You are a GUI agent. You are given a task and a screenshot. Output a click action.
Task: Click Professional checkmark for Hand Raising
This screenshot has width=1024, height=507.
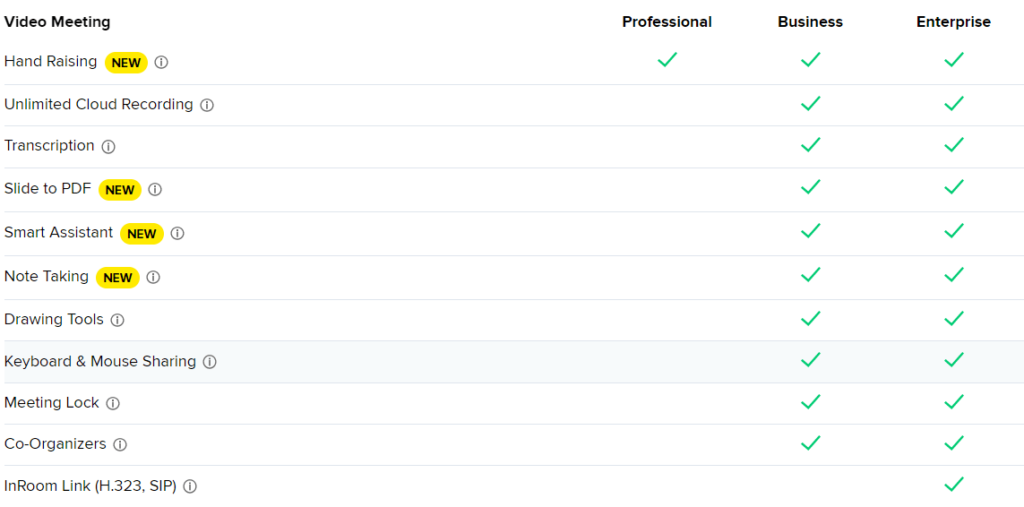click(x=667, y=60)
